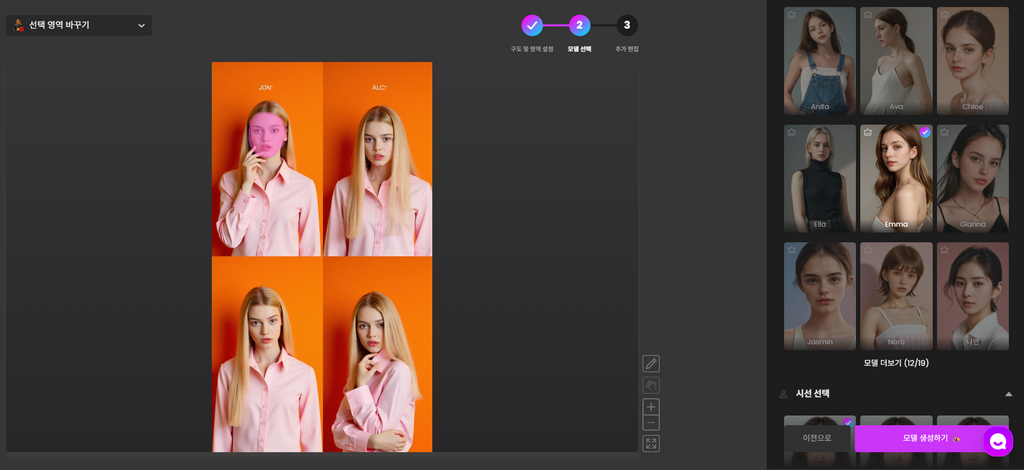Click the step 2 circle indicator

pyautogui.click(x=579, y=25)
